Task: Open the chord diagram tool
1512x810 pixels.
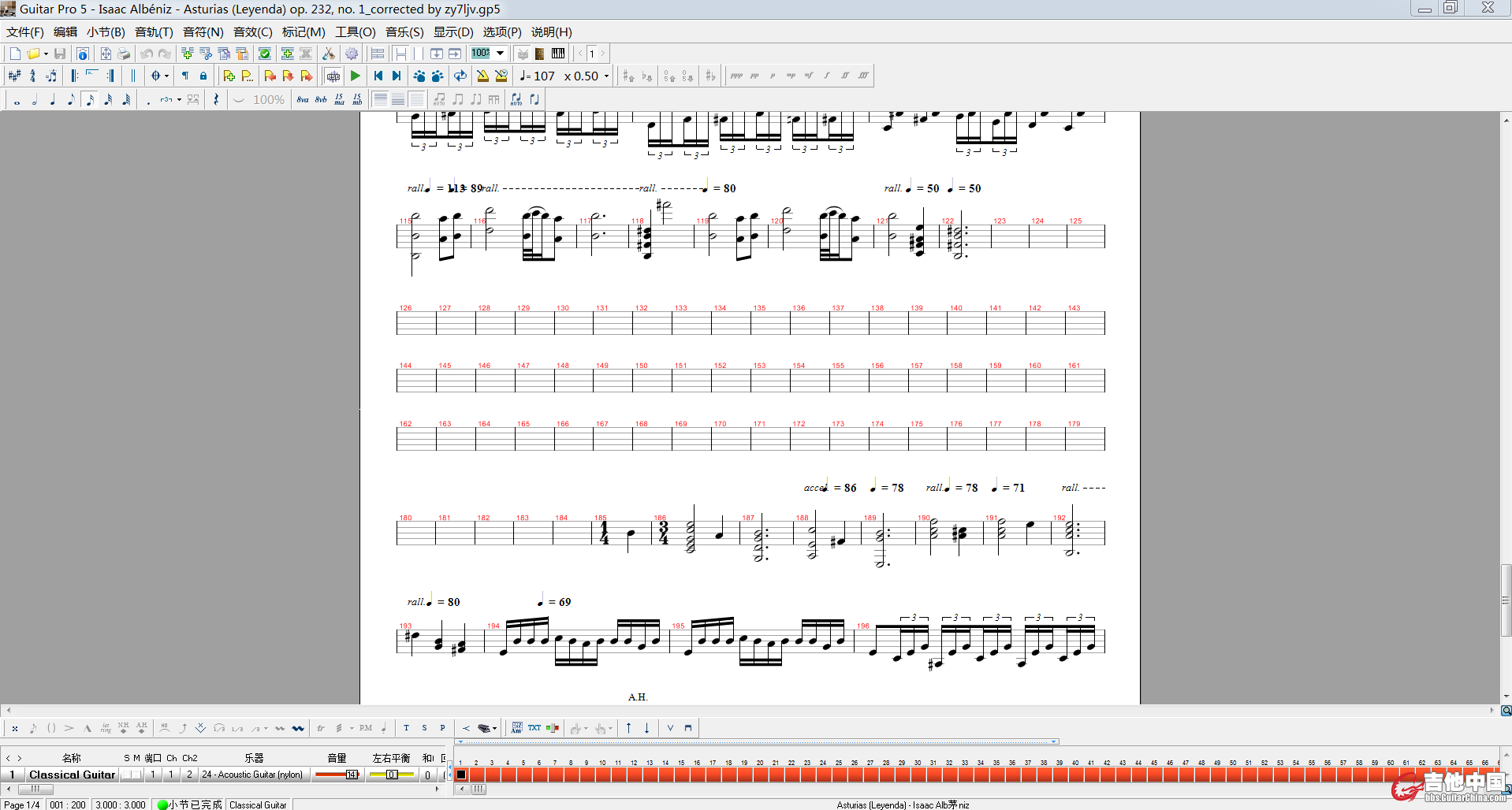Action: [516, 728]
